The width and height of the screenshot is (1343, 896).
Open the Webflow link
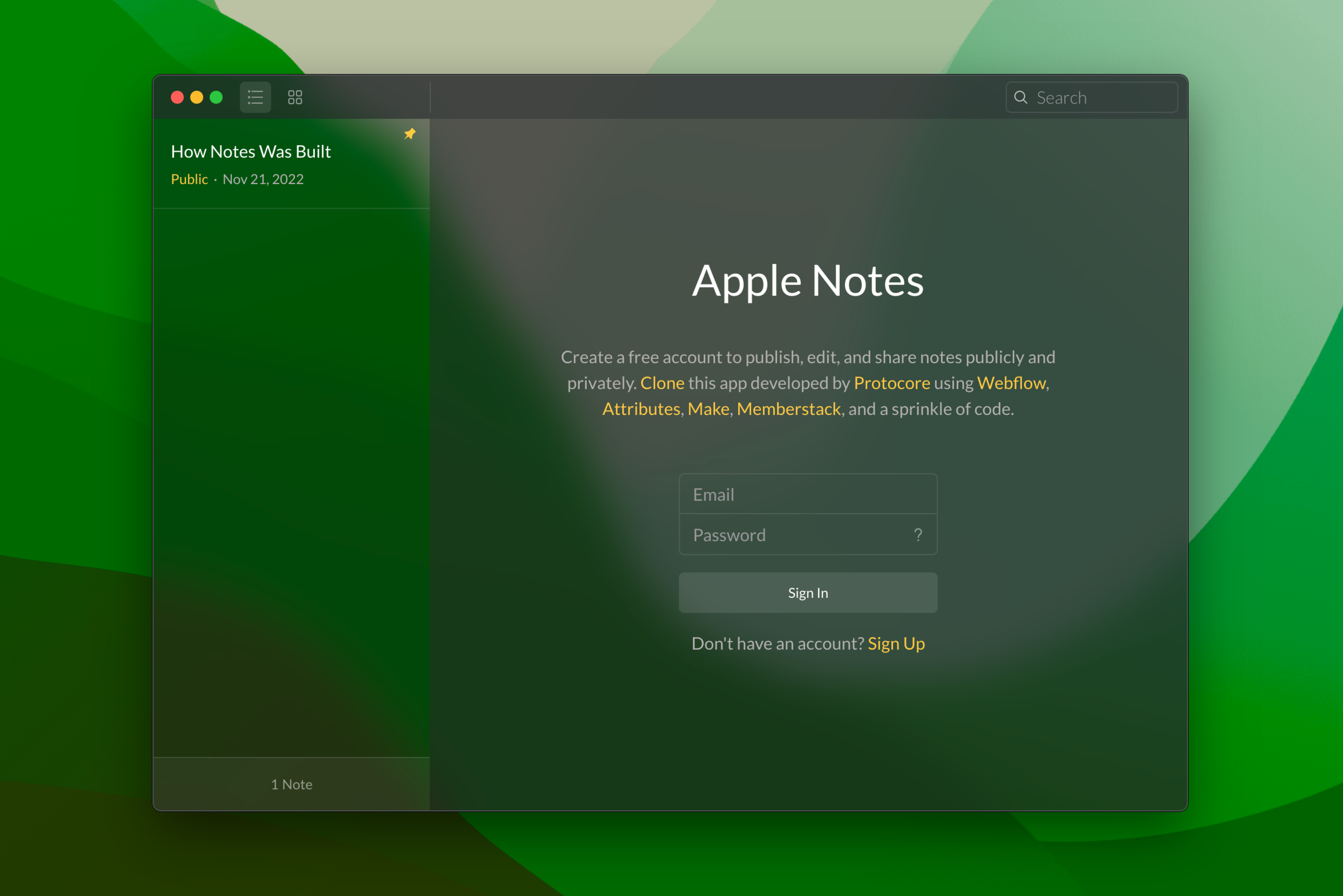coord(1011,383)
